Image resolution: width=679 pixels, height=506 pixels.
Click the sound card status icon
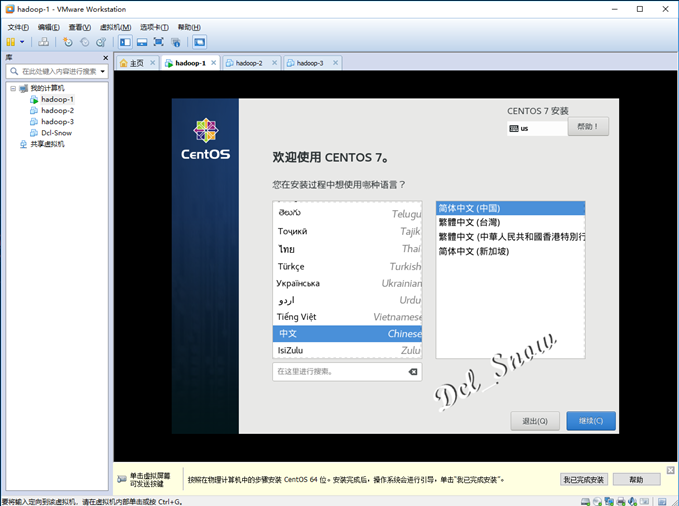pos(633,502)
